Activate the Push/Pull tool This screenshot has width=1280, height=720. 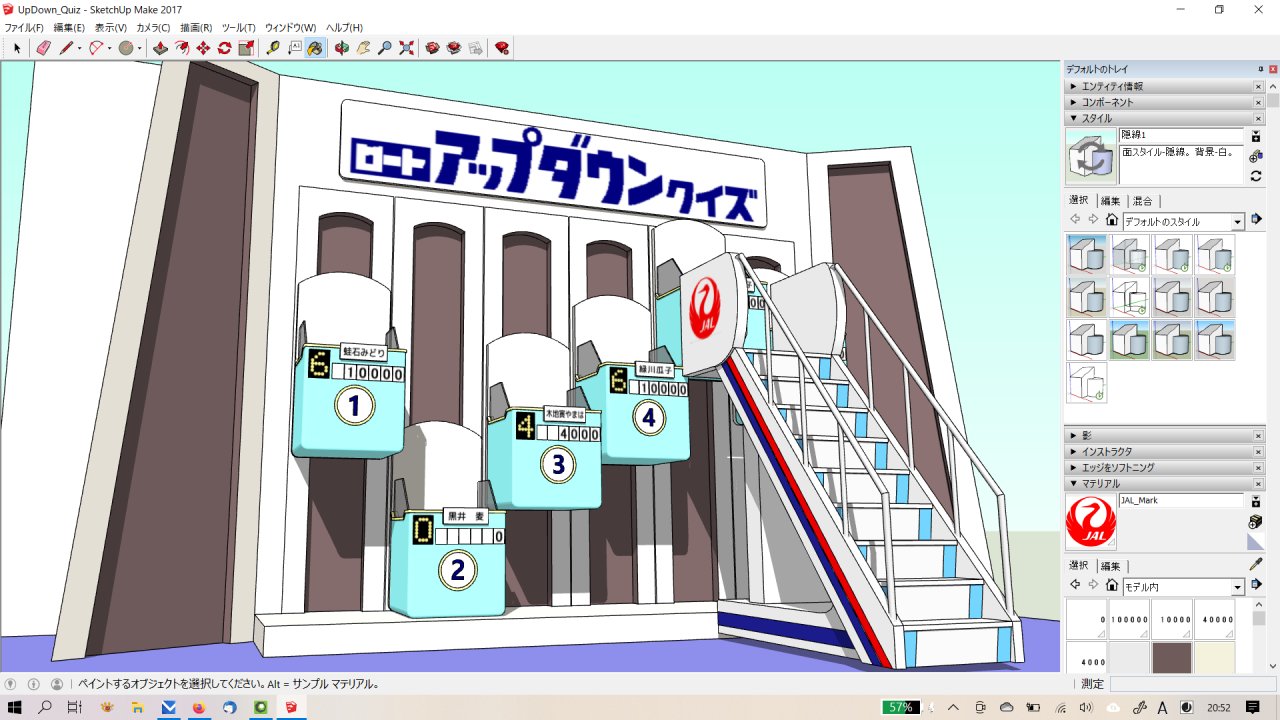point(160,47)
